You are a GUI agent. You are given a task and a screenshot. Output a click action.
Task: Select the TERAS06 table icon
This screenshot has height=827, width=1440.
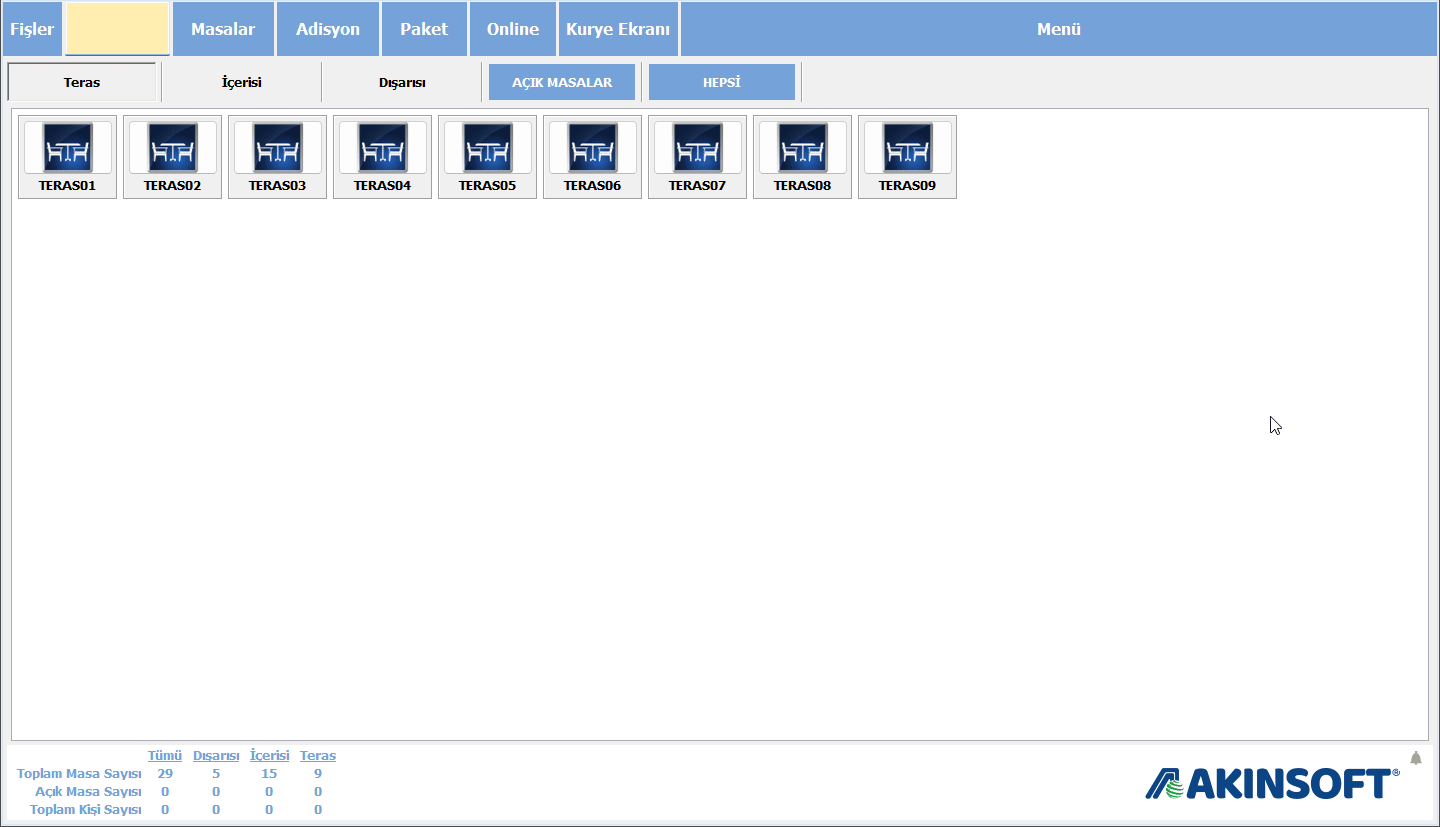[x=592, y=157]
